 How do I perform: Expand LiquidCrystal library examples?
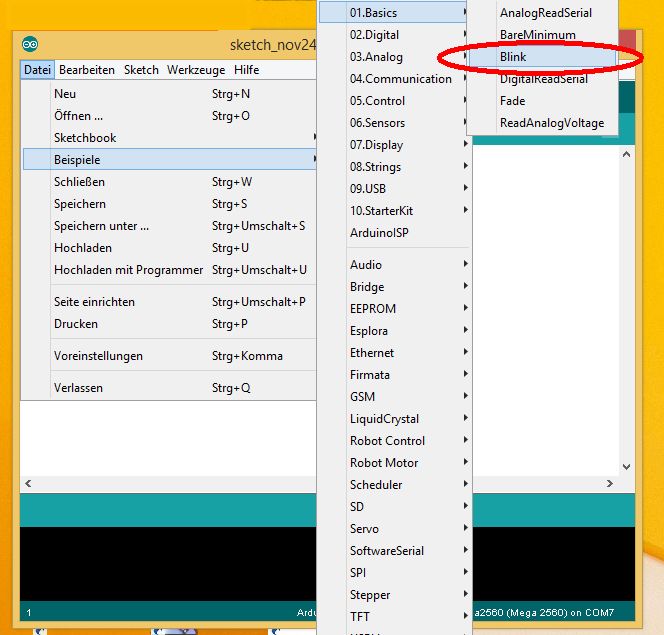click(x=395, y=419)
